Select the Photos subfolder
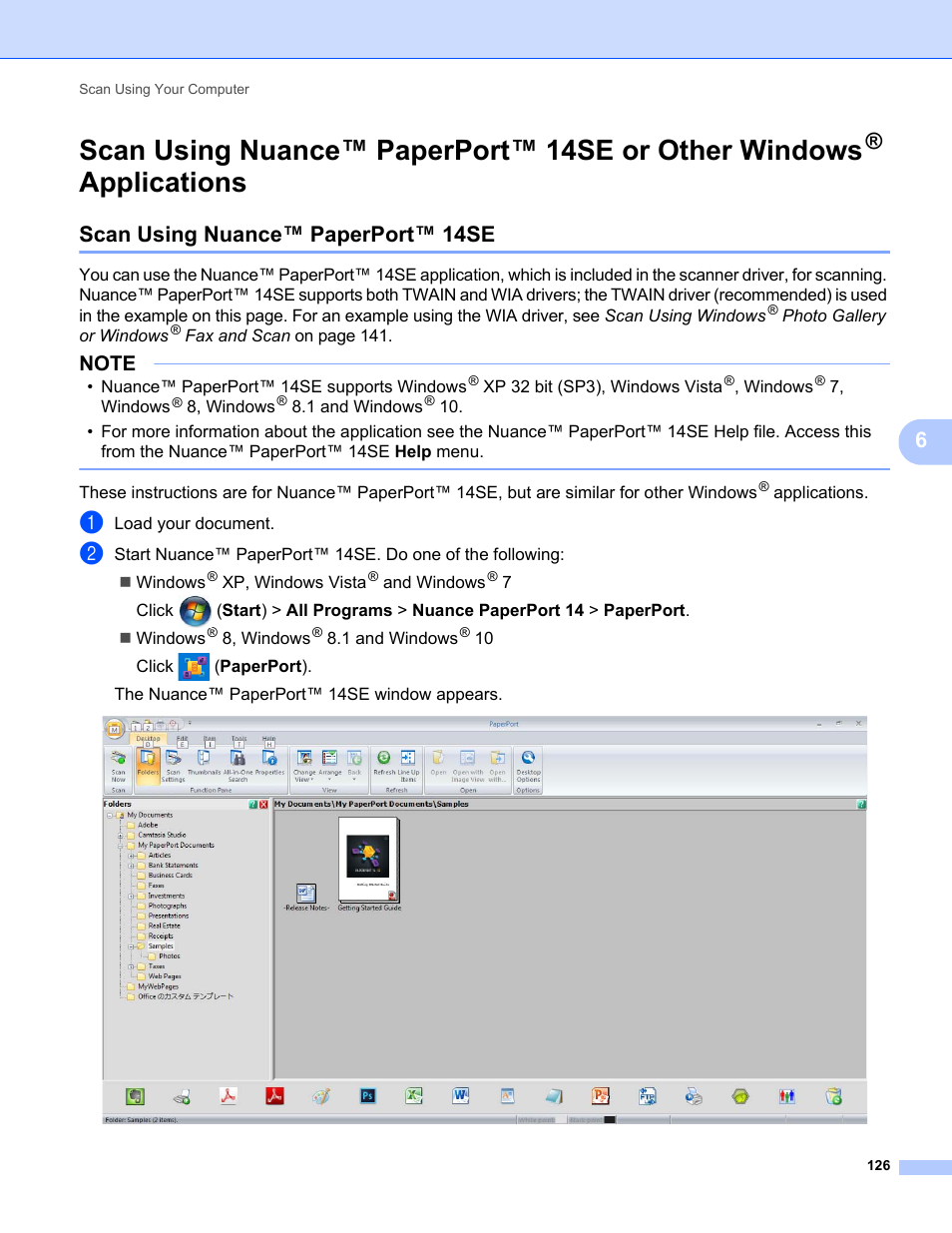Screen dimensions: 952x1233 [x=170, y=956]
